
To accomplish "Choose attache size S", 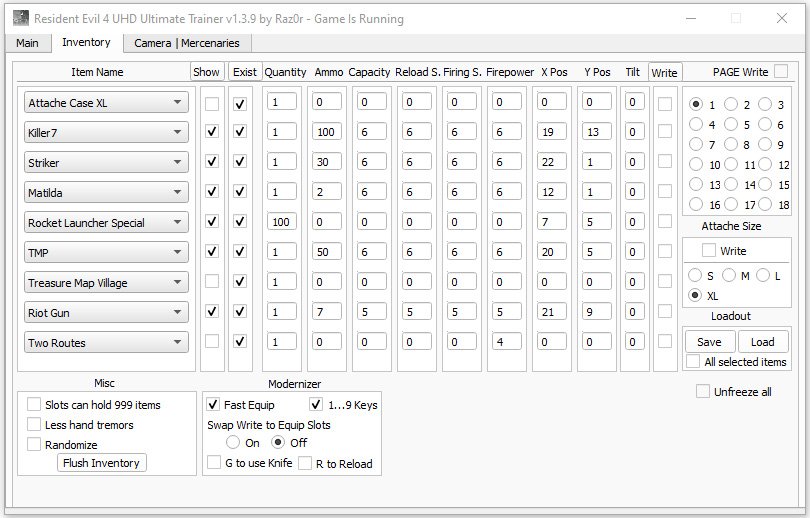I will (695, 275).
